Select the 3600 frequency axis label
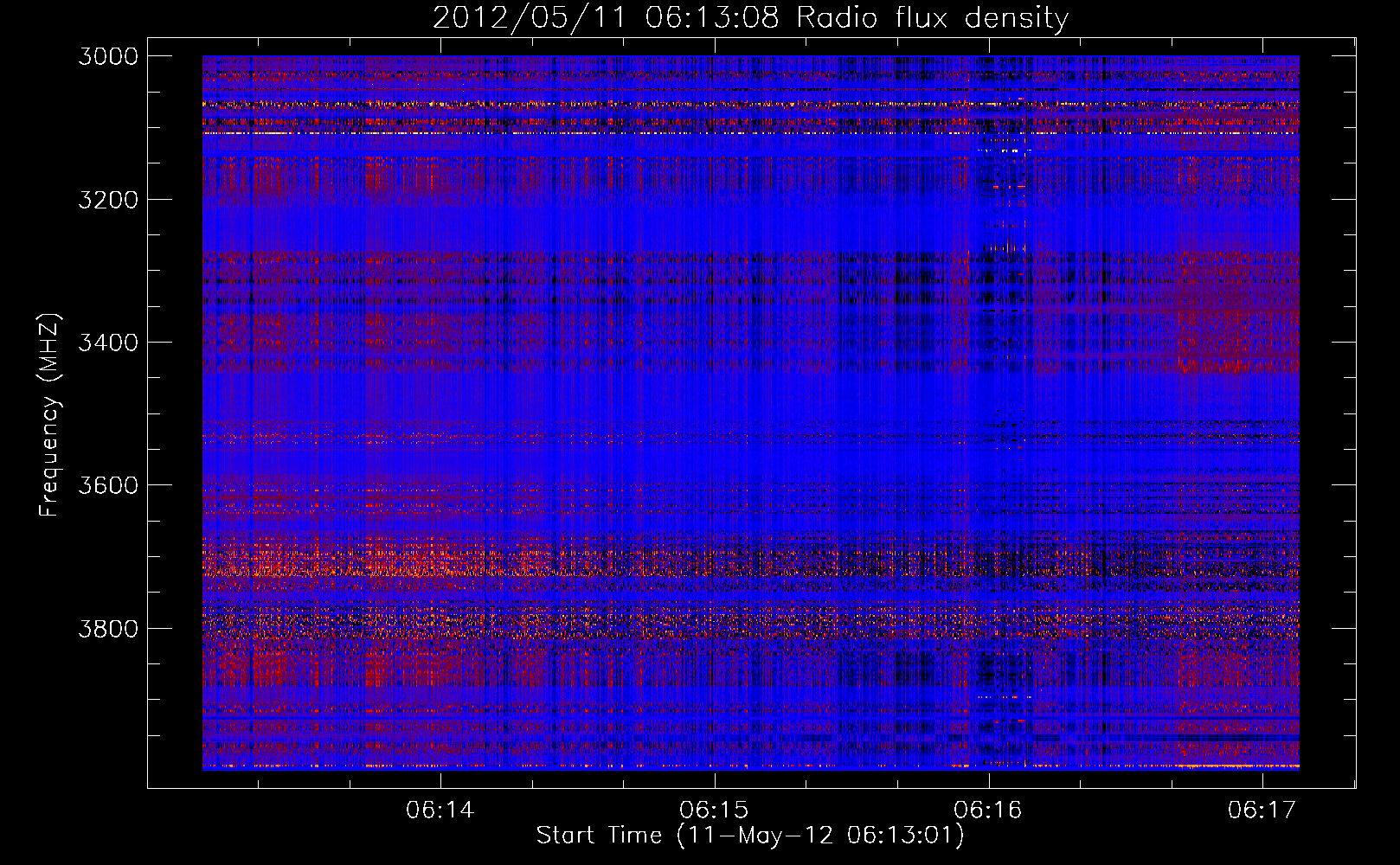1400x865 pixels. tap(108, 485)
